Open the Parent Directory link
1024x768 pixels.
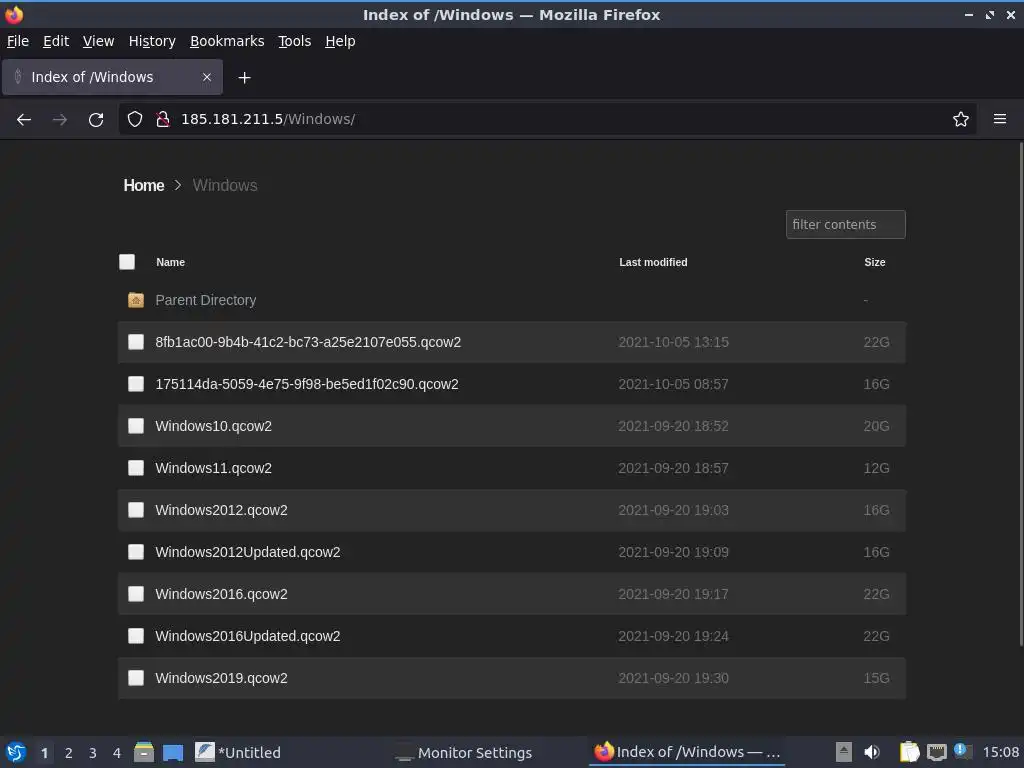tap(206, 300)
